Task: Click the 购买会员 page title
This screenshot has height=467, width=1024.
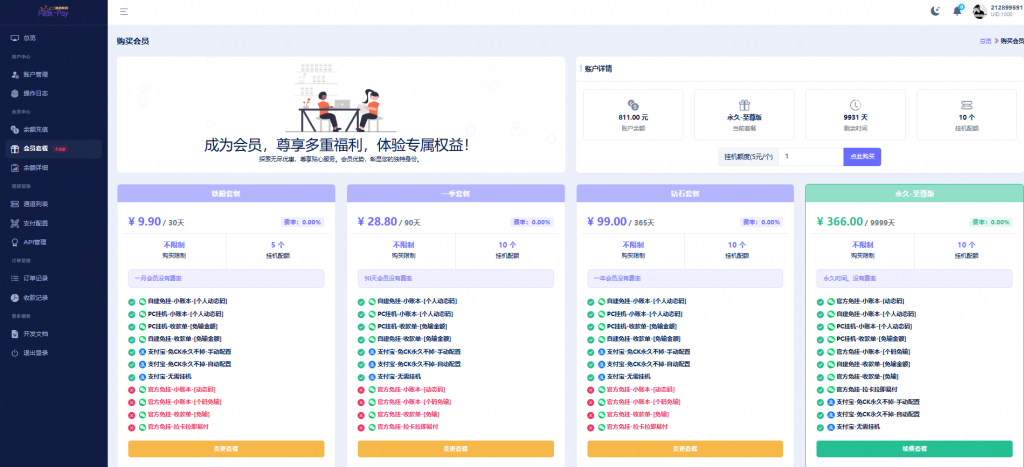Action: click(x=133, y=41)
